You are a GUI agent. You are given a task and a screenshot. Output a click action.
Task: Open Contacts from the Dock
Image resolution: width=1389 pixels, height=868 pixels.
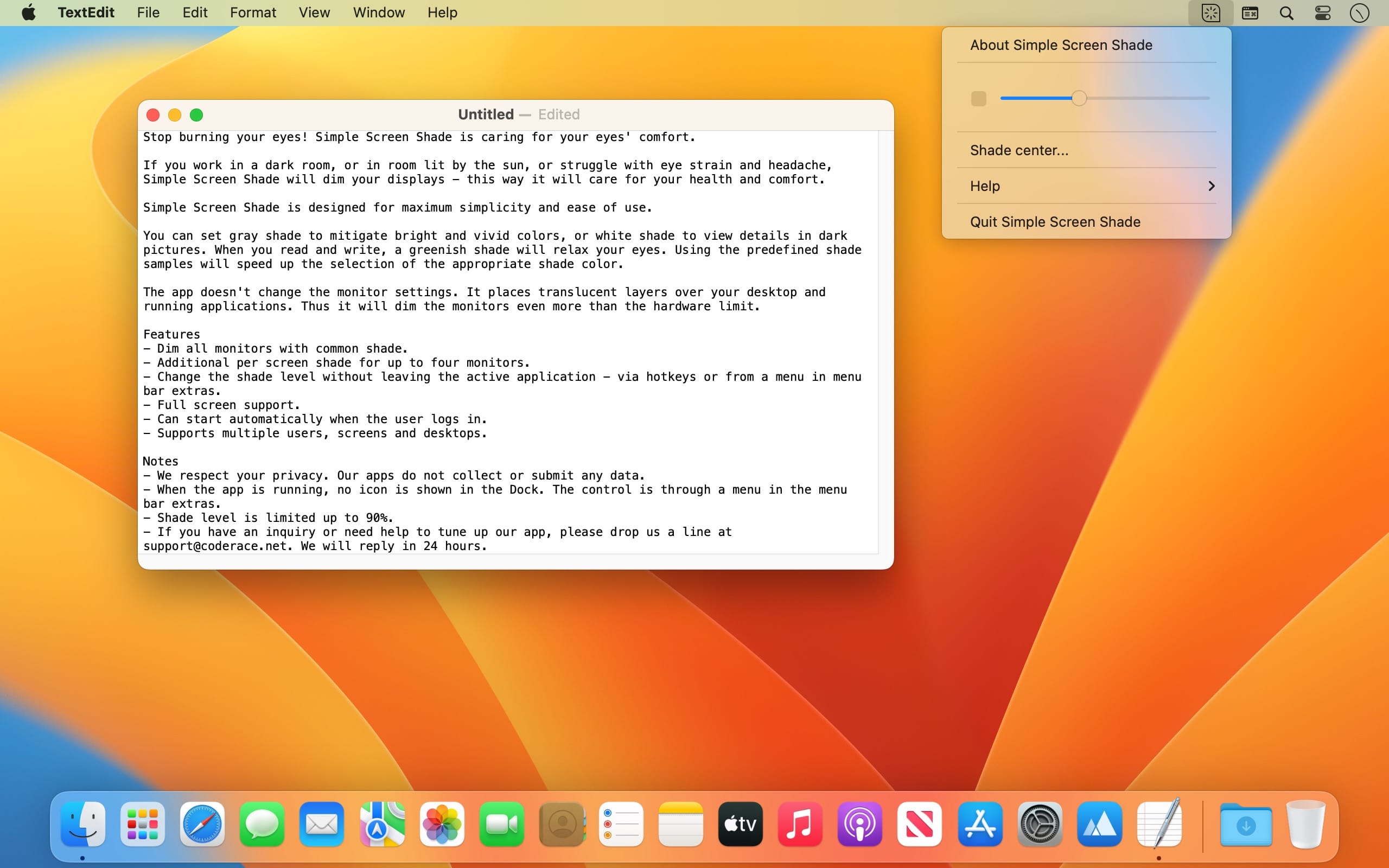pos(562,824)
